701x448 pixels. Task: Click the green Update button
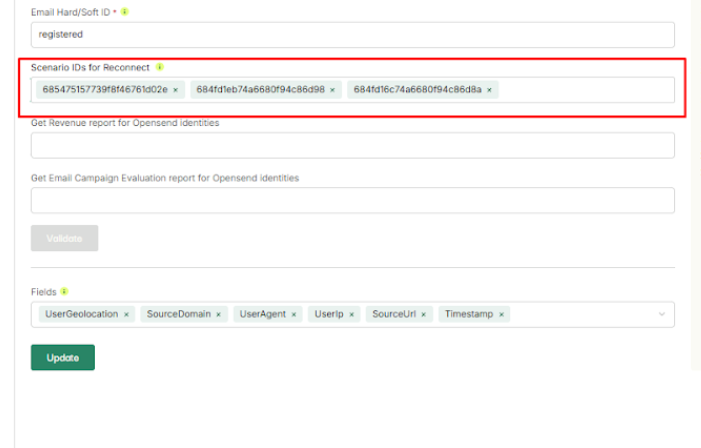tap(63, 357)
